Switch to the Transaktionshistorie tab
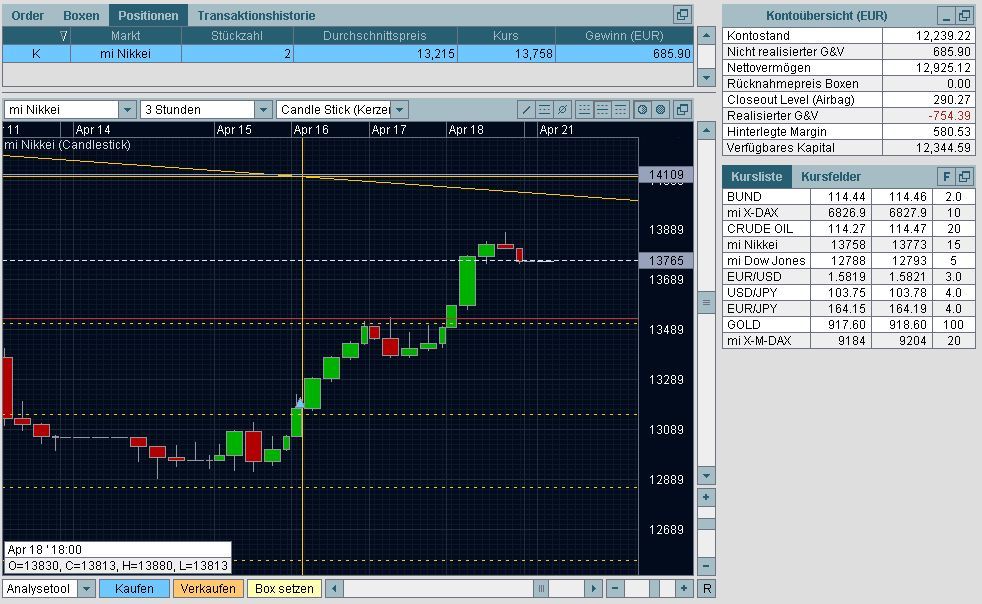 point(256,16)
